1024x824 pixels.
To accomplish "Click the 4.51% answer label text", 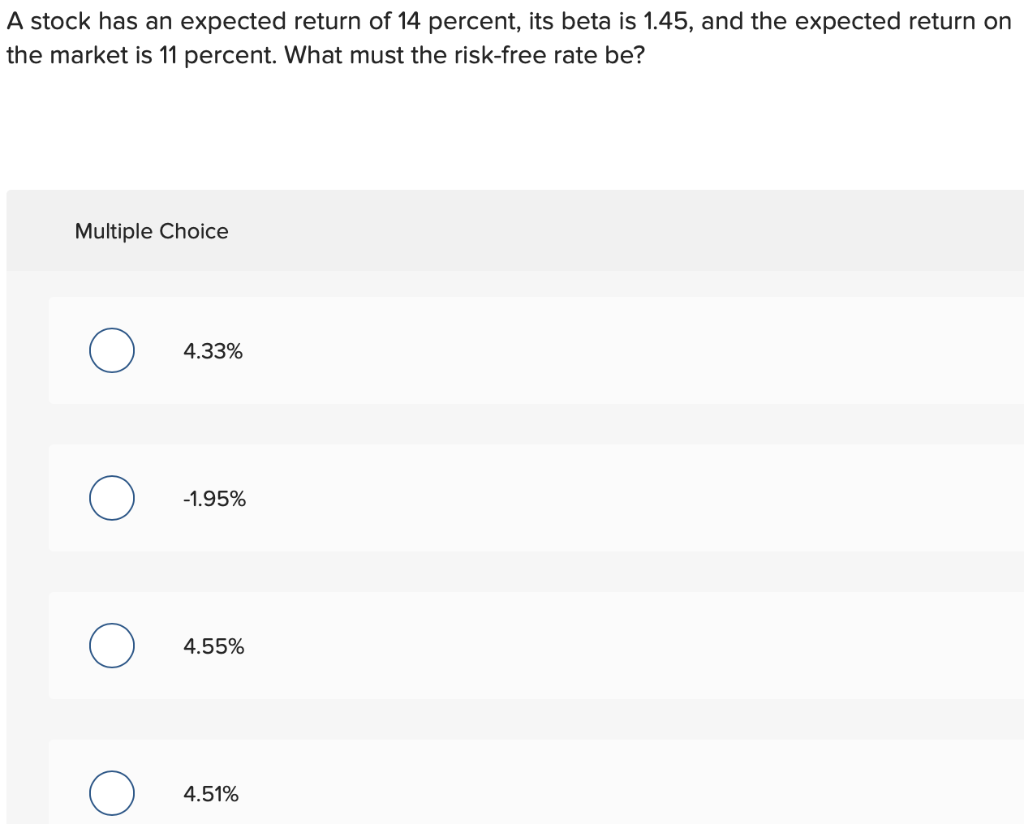I will click(212, 794).
